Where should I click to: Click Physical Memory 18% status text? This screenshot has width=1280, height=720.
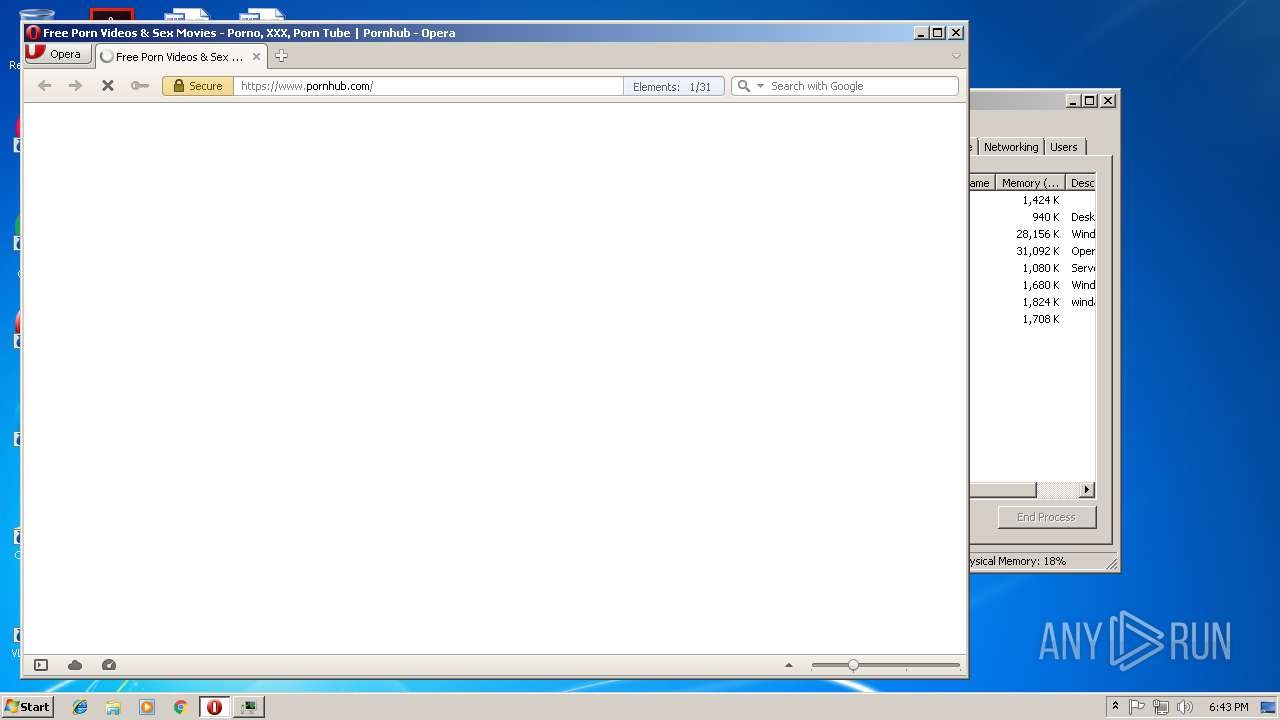(x=1018, y=561)
